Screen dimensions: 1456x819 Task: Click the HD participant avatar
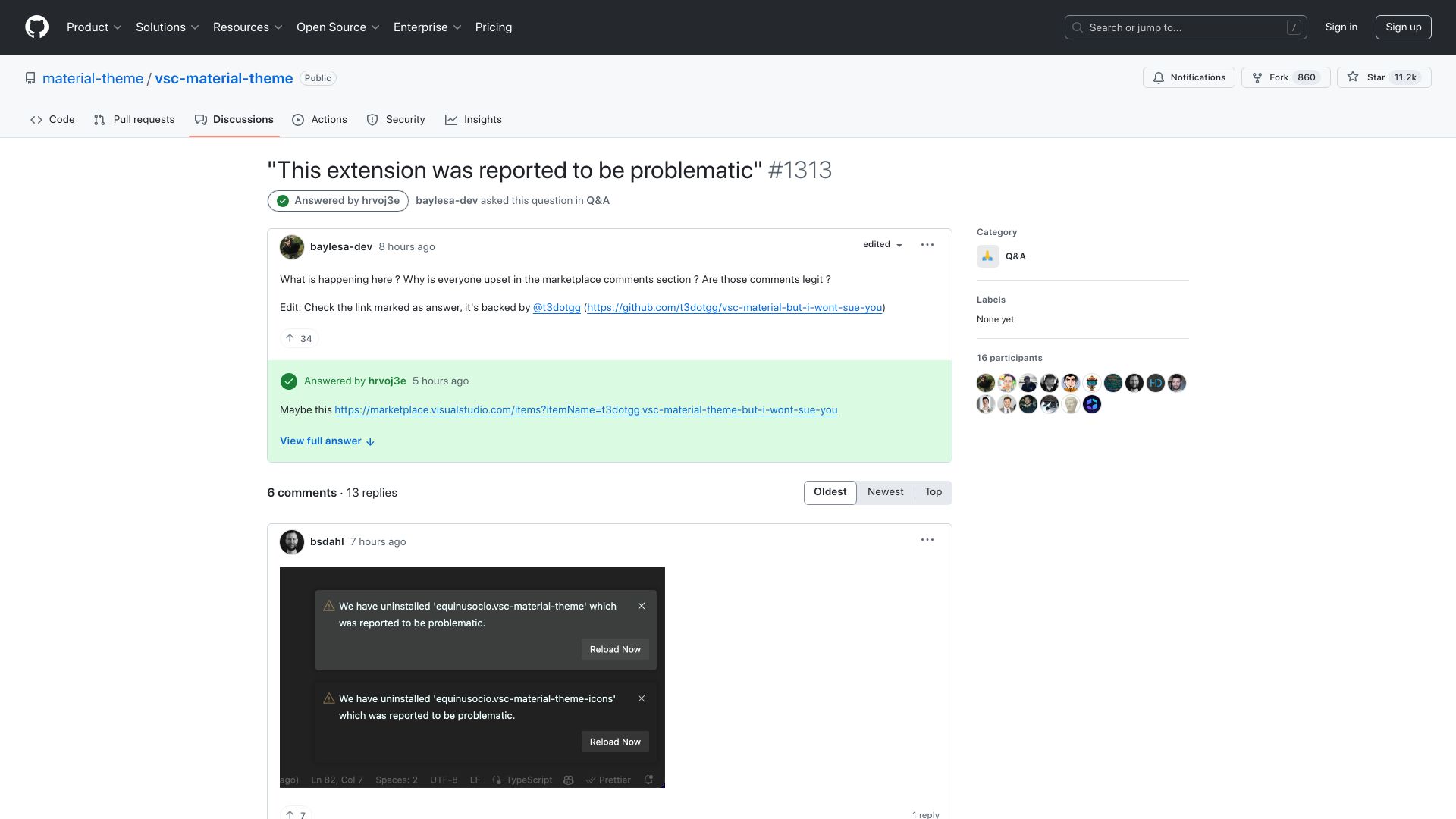(x=1156, y=383)
